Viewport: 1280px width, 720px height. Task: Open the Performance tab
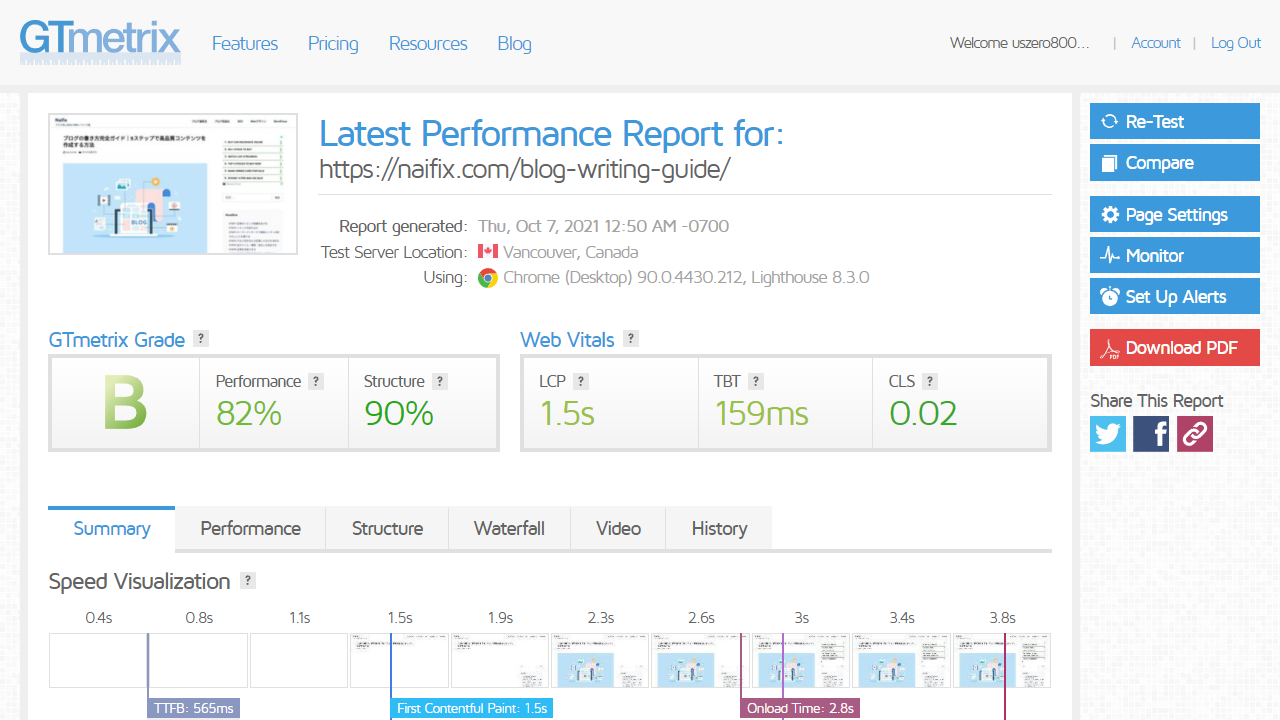250,528
